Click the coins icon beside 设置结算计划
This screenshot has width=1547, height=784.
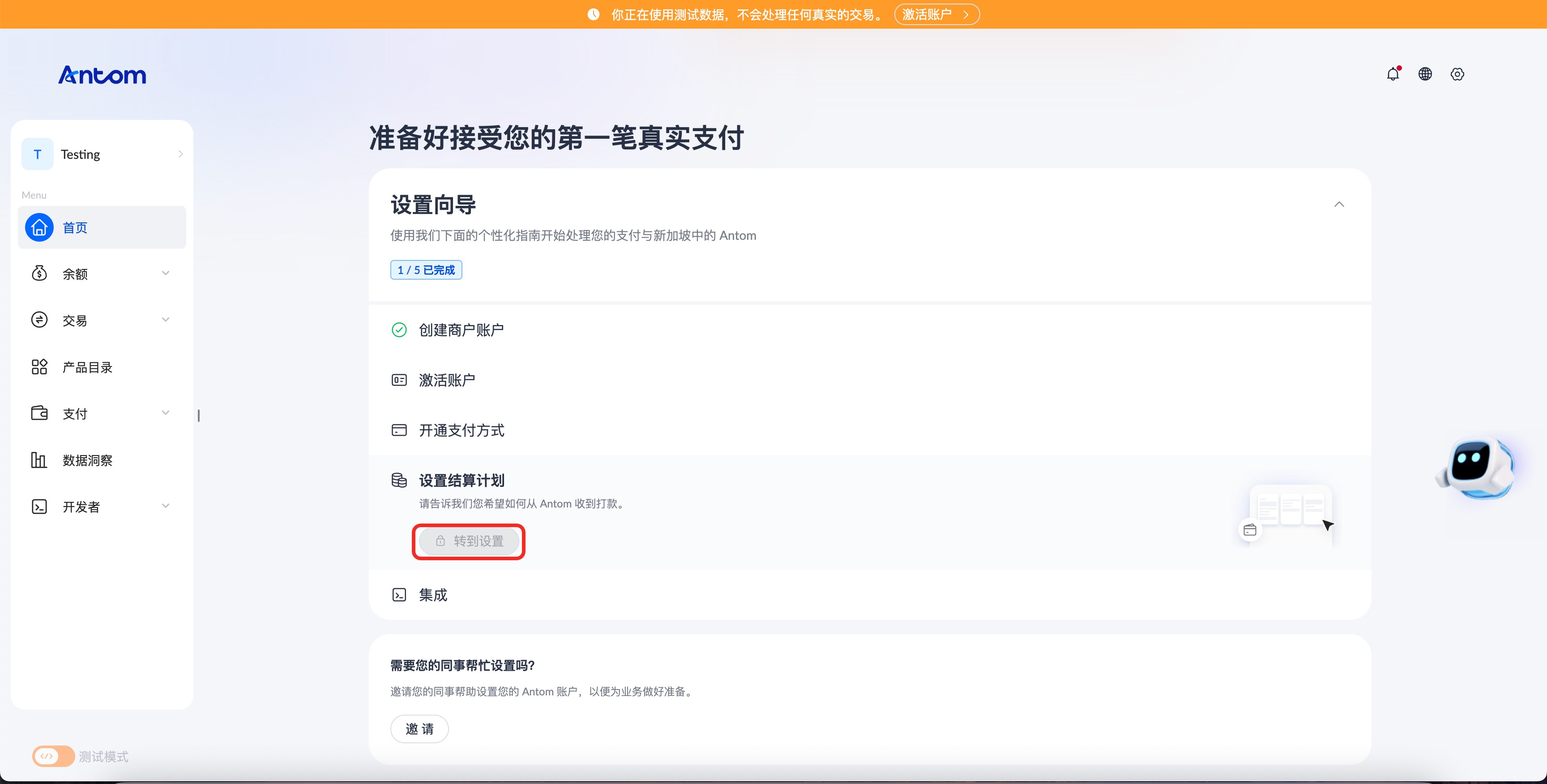click(399, 480)
